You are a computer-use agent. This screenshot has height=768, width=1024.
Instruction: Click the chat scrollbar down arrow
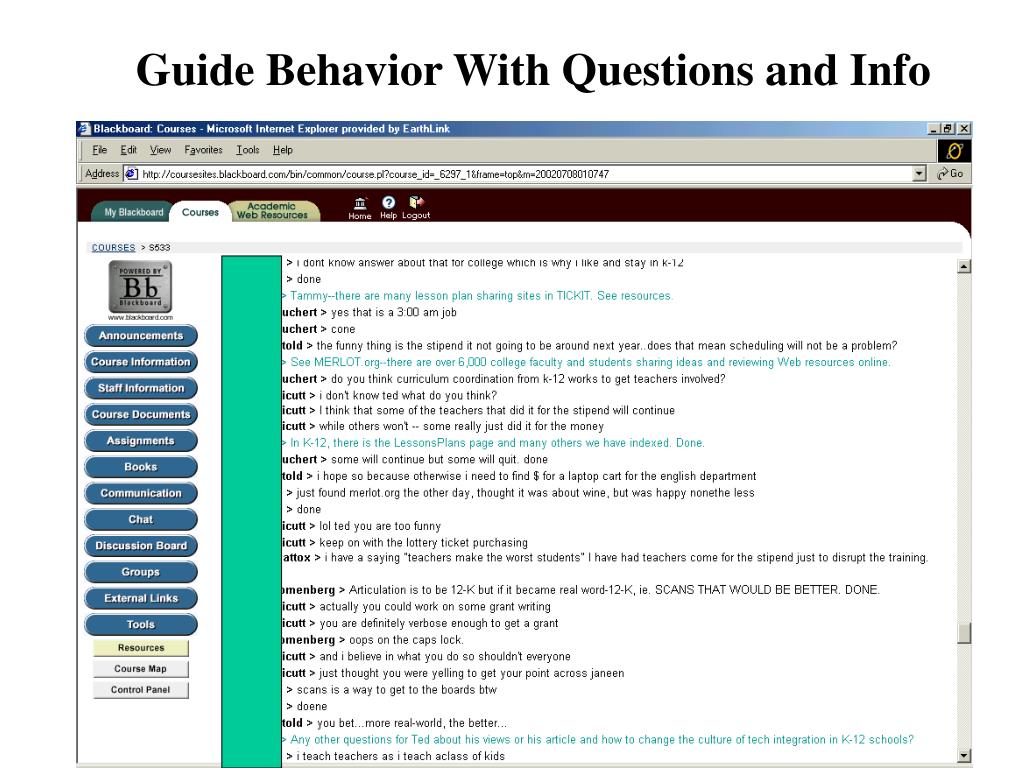964,756
